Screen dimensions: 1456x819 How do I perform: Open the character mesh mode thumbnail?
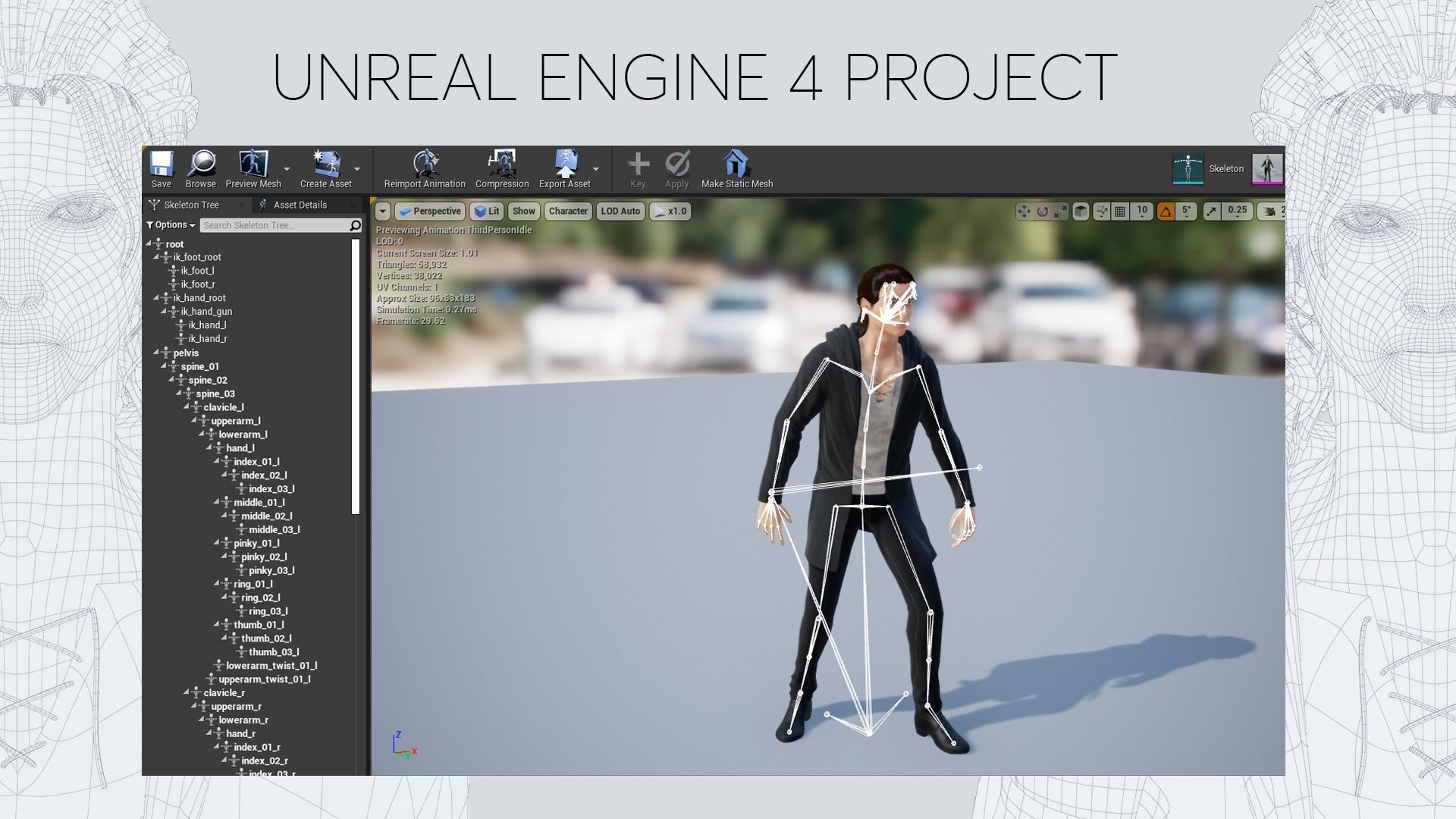[x=1267, y=169]
